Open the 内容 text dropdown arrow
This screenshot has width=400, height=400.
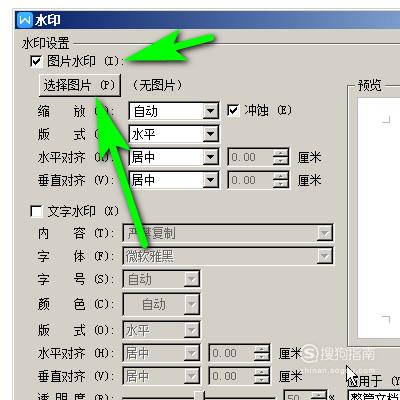pyautogui.click(x=324, y=233)
